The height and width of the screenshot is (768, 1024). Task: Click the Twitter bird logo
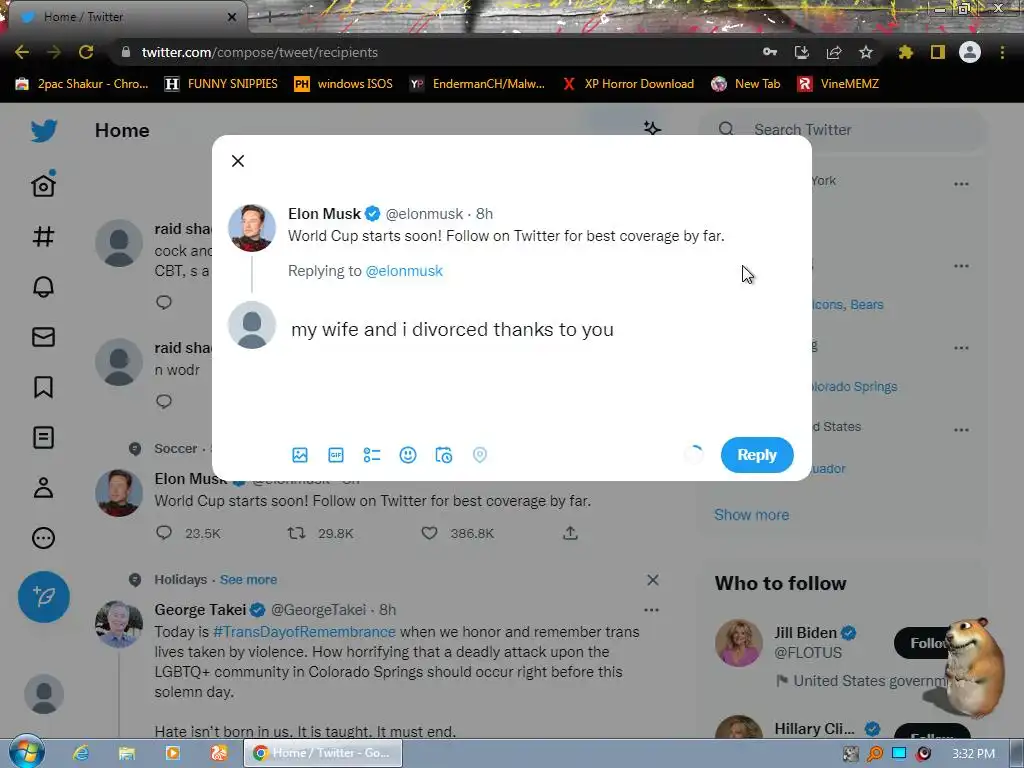click(x=44, y=131)
